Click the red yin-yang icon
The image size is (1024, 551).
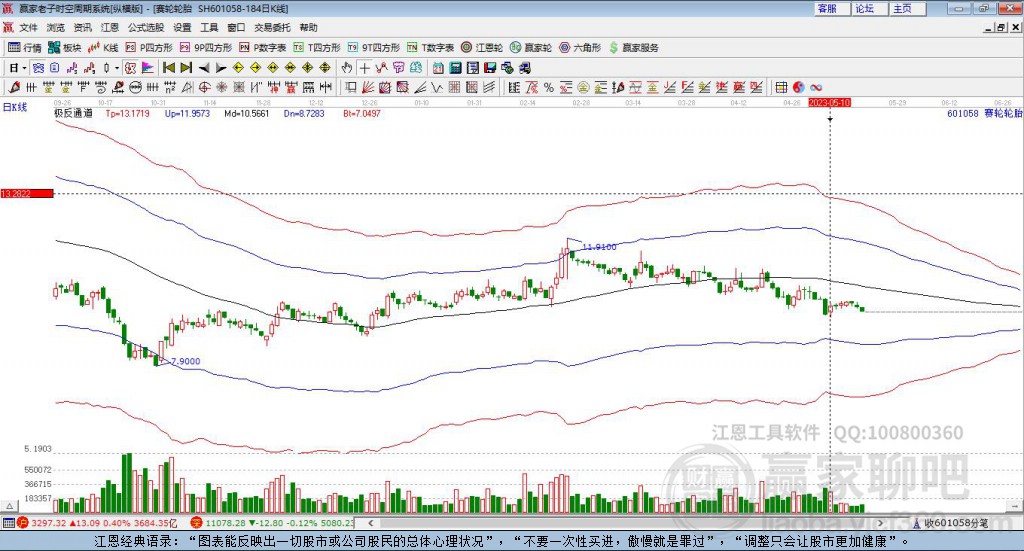click(x=798, y=87)
